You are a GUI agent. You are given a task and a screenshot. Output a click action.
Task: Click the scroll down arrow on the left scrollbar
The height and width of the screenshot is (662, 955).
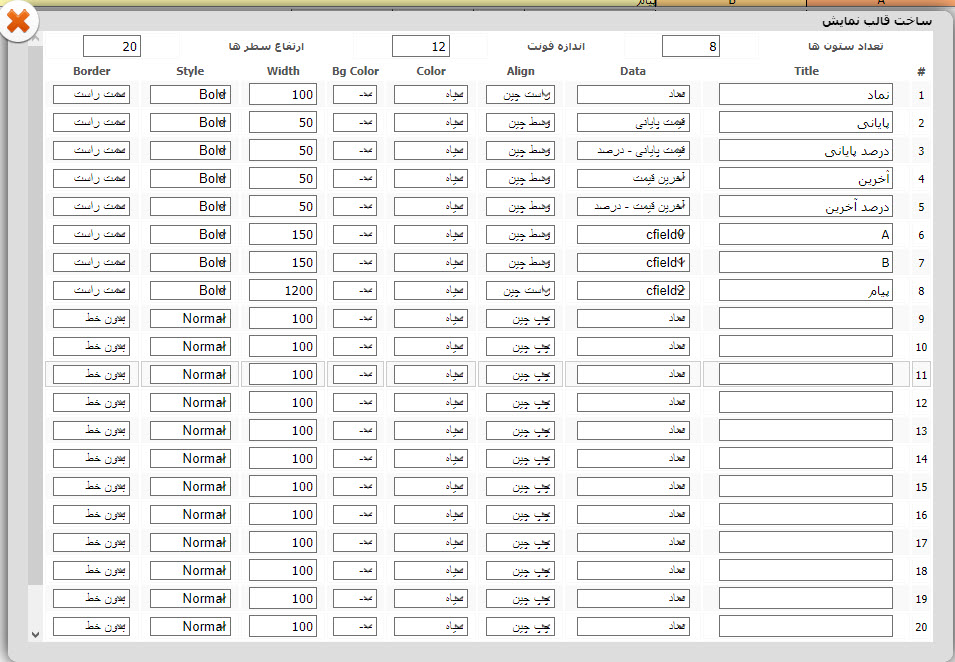36,634
